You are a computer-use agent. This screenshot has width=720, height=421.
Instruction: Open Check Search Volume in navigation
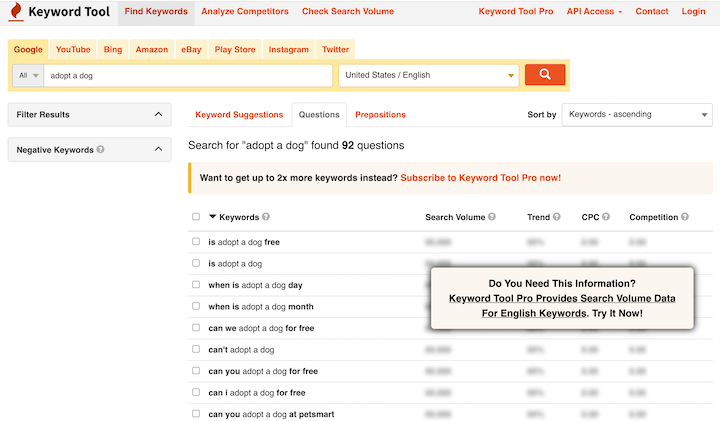348,11
